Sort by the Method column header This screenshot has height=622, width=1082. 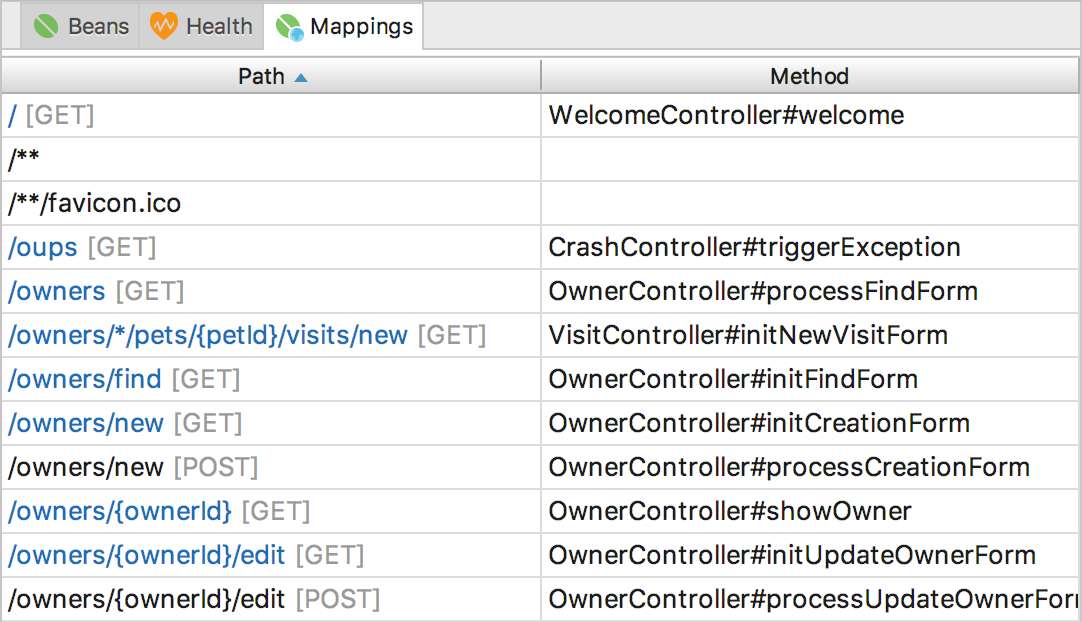pyautogui.click(x=809, y=76)
